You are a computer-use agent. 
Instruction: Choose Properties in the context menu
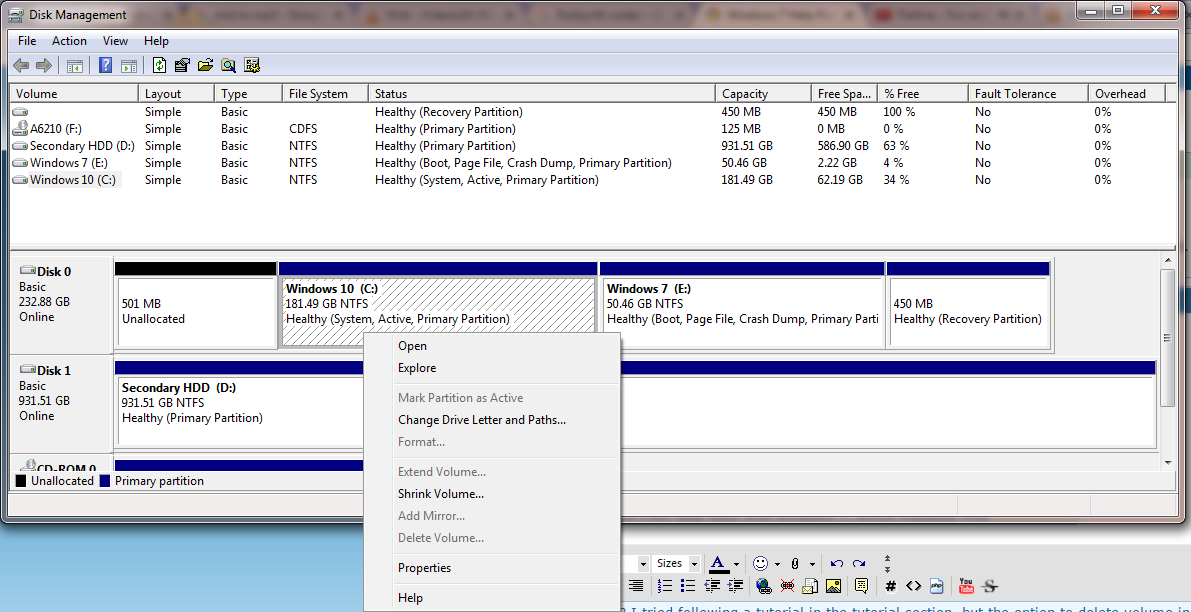click(492, 568)
